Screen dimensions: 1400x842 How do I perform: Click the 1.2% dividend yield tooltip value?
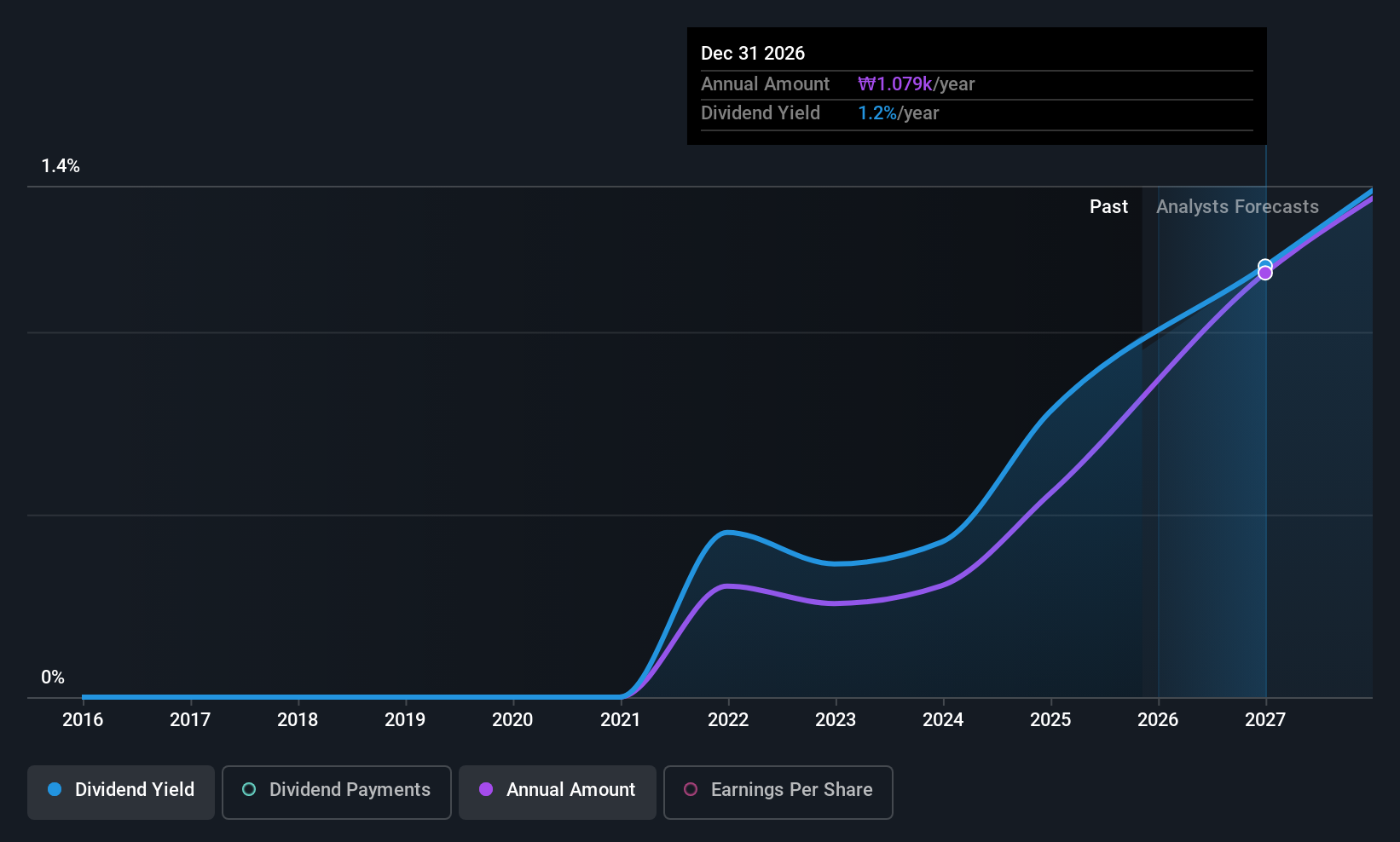click(x=877, y=113)
